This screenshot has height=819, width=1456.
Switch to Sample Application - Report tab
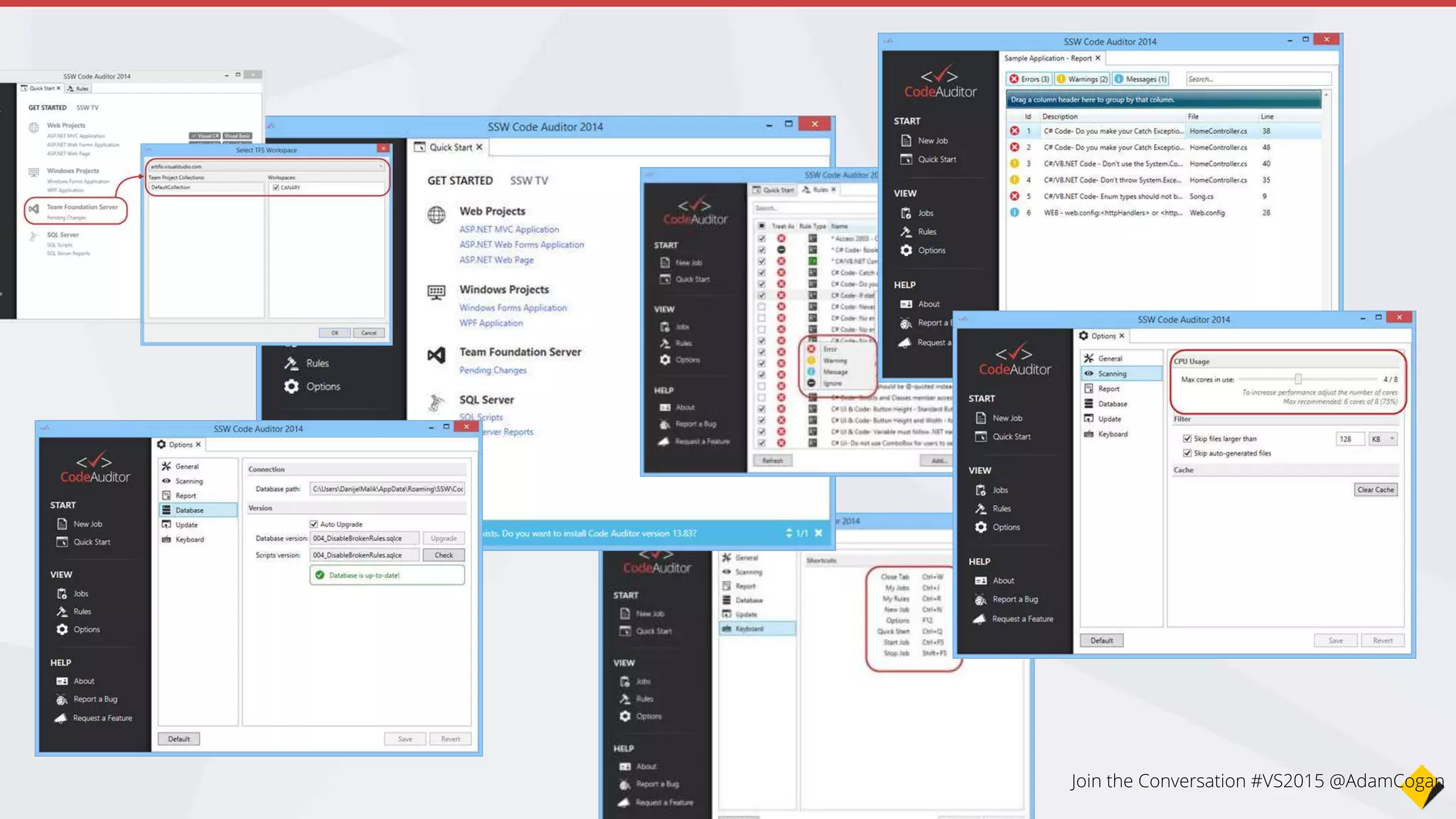[x=1046, y=58]
